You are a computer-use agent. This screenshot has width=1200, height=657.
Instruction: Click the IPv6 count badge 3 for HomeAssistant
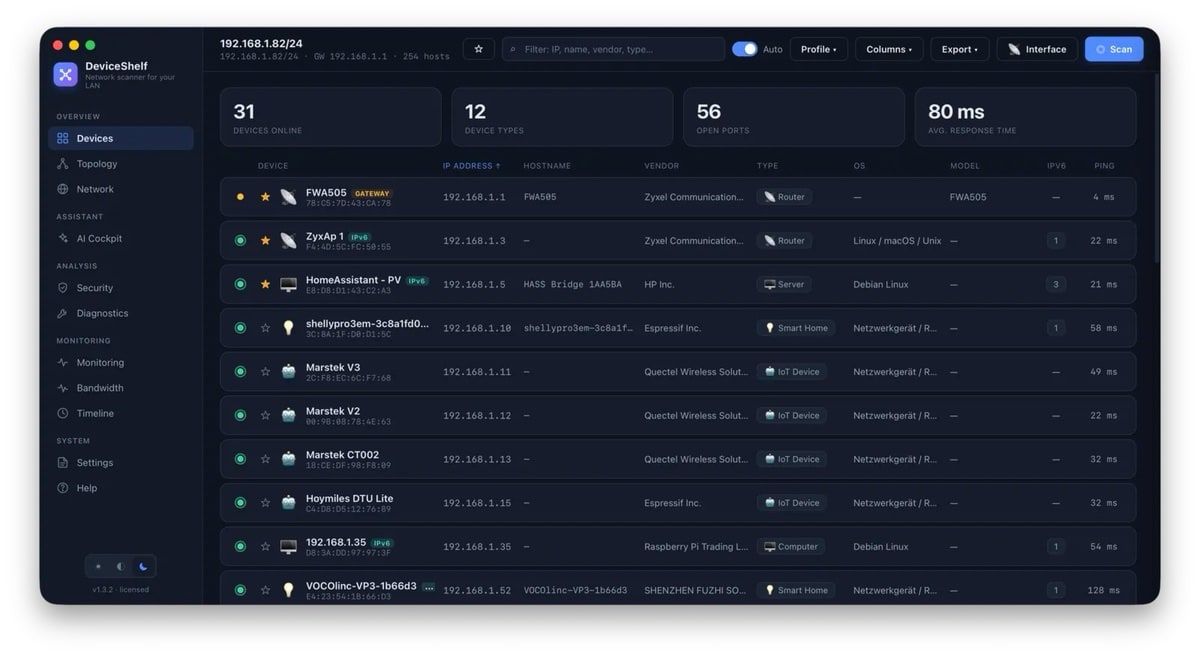1056,284
